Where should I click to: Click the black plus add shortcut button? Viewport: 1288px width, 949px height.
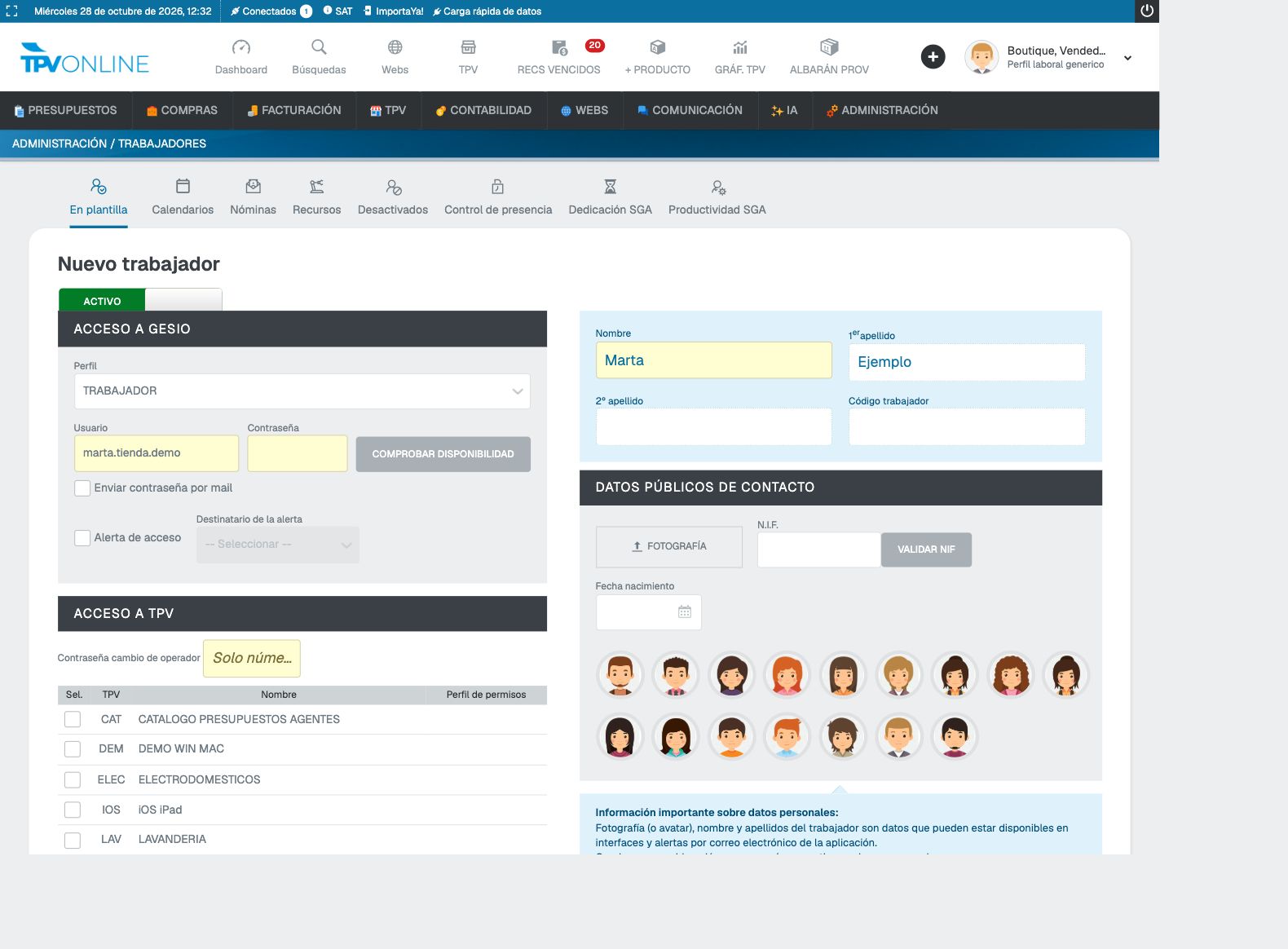(x=933, y=56)
